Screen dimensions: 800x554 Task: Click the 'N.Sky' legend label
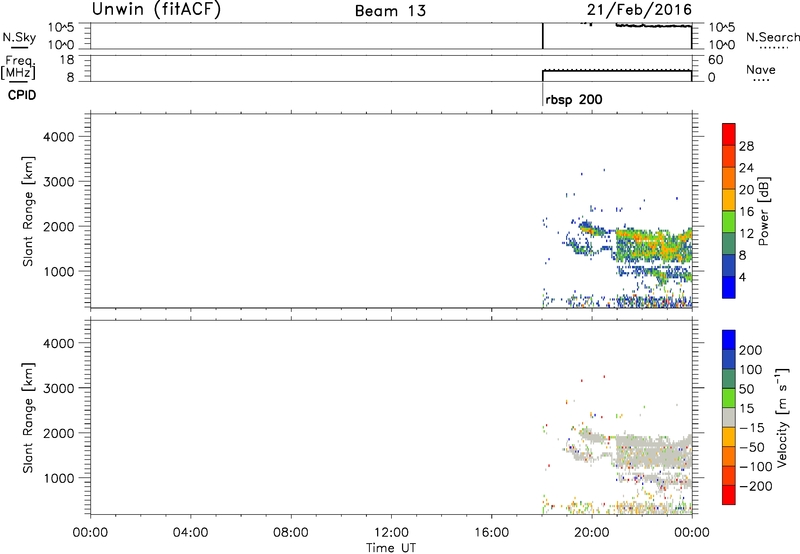coord(19,37)
